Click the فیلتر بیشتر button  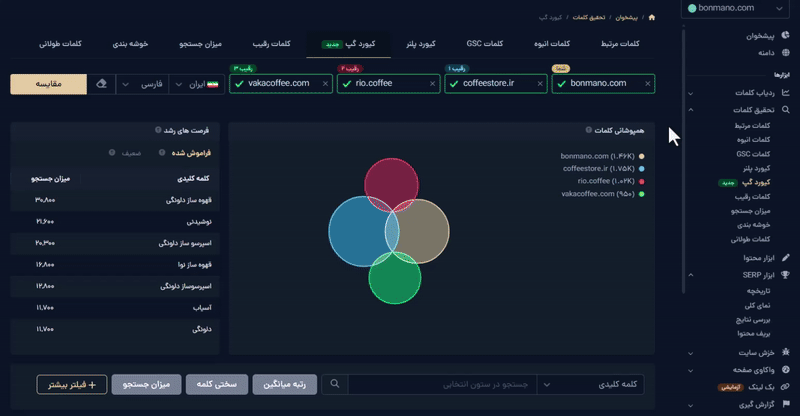71,384
